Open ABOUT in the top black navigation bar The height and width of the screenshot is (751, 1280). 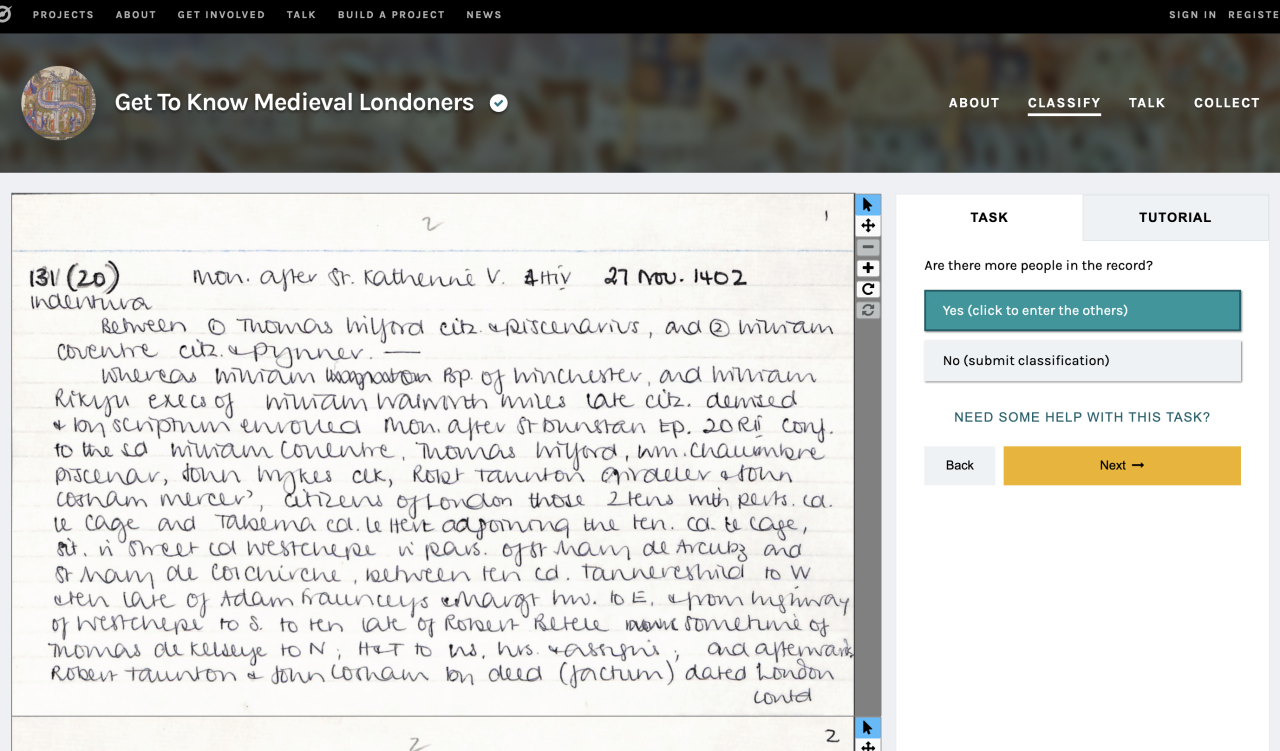click(x=136, y=15)
